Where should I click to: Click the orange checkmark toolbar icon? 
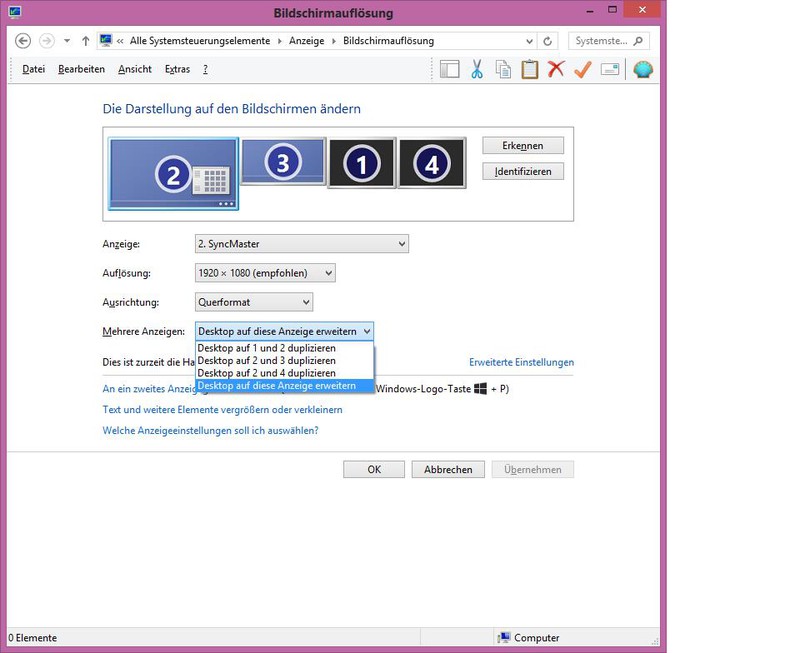(583, 69)
